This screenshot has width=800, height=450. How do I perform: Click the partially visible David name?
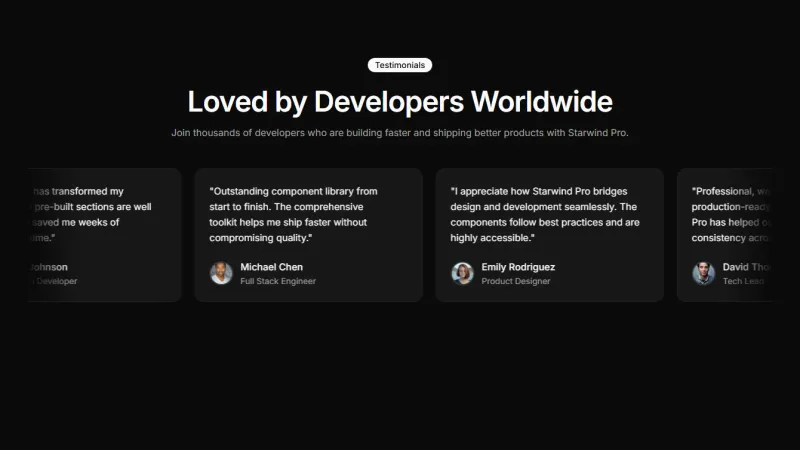pyautogui.click(x=746, y=267)
